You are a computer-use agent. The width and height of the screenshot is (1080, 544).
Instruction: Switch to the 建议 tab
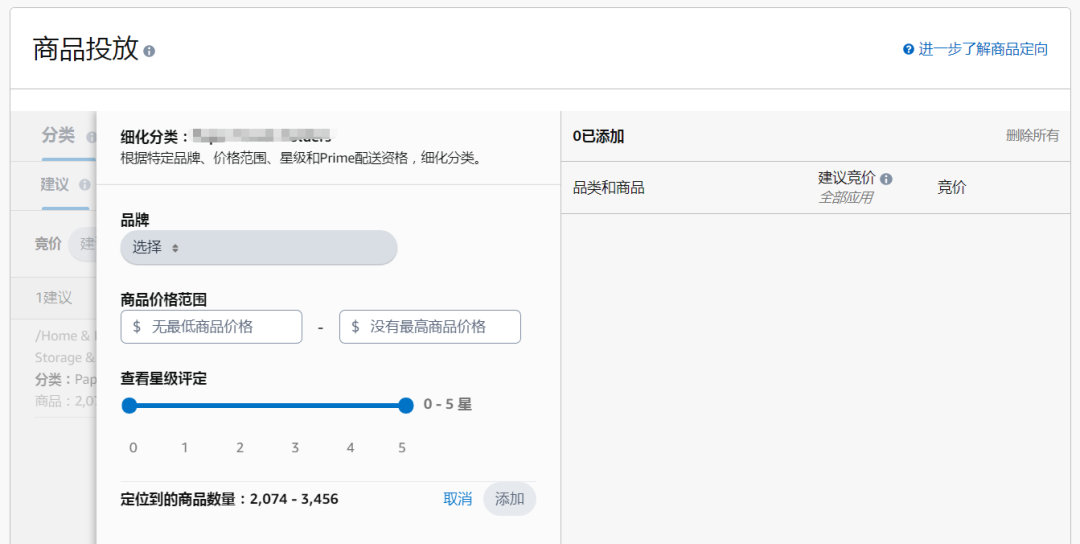(x=54, y=185)
